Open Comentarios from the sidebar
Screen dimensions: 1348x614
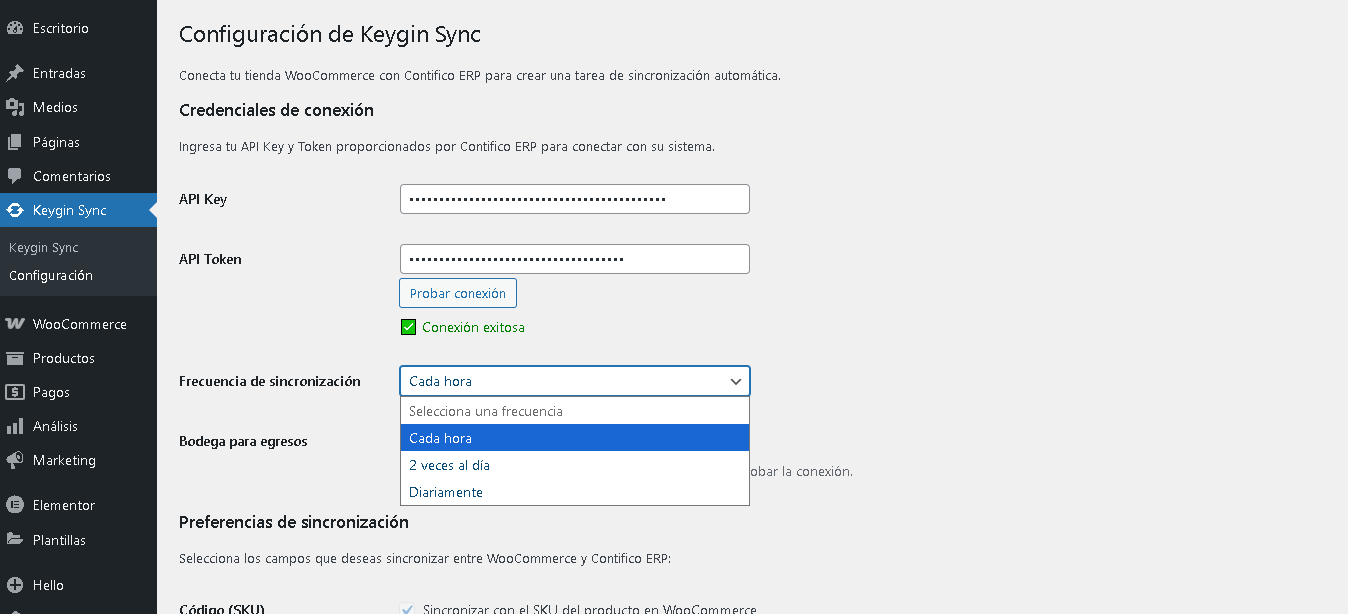[x=70, y=176]
